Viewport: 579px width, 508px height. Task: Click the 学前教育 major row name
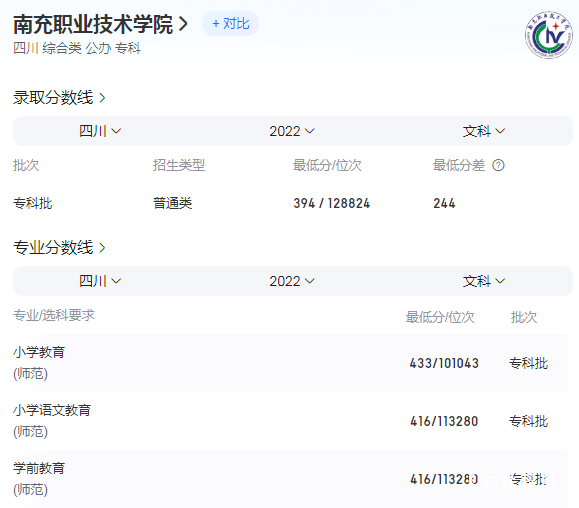[39, 468]
